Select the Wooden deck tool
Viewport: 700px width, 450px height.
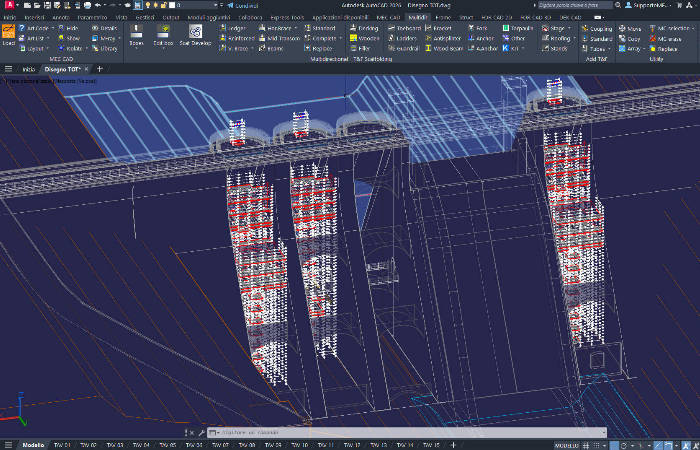pos(364,38)
